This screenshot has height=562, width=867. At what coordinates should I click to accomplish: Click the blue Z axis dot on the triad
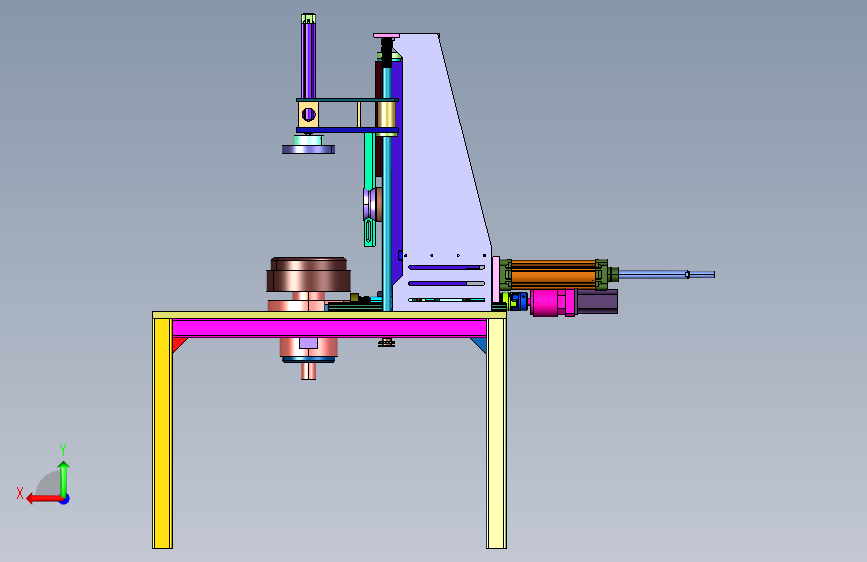pos(65,499)
